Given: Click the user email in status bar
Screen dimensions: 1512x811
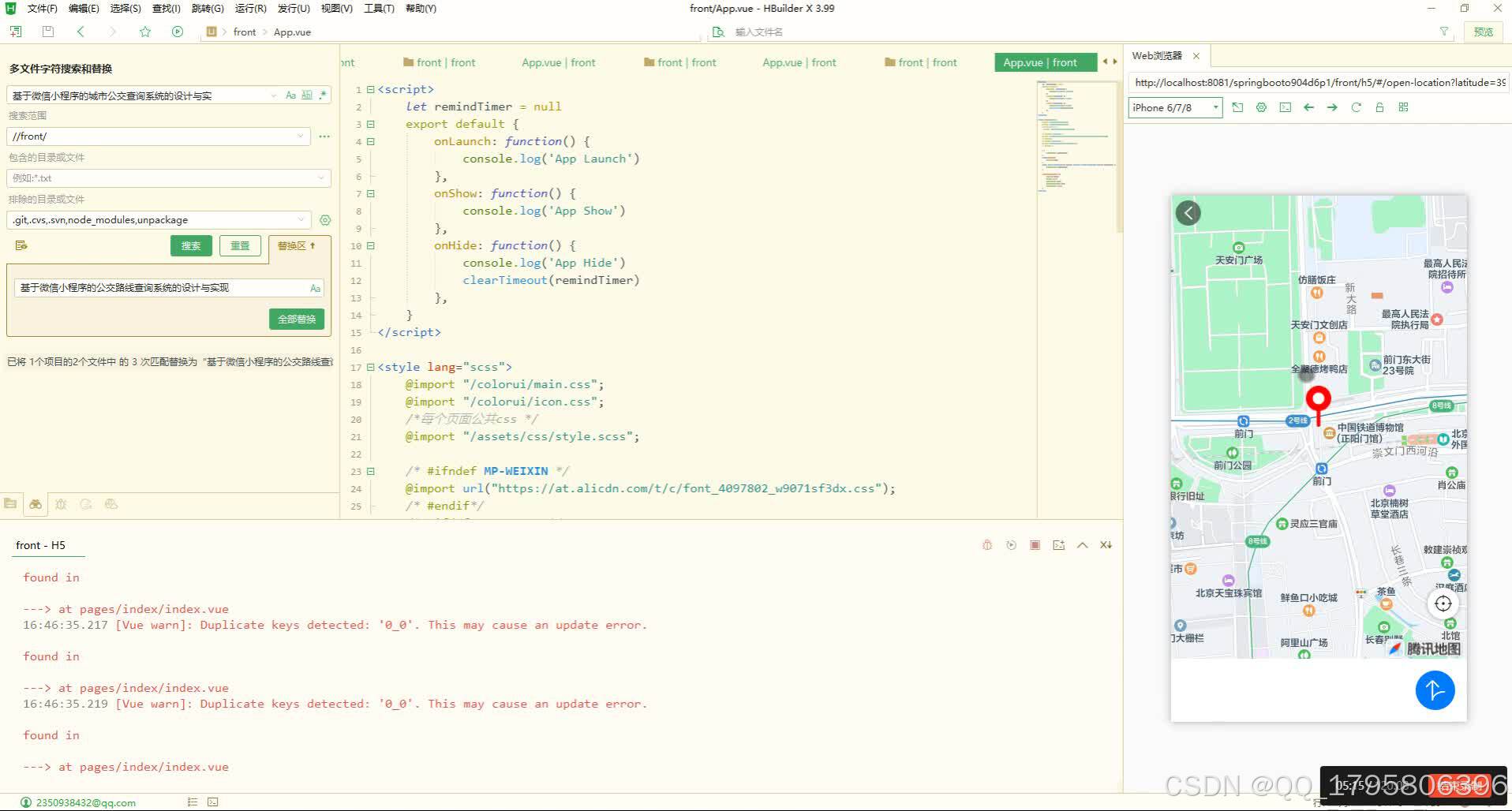Looking at the screenshot, I should [x=85, y=802].
